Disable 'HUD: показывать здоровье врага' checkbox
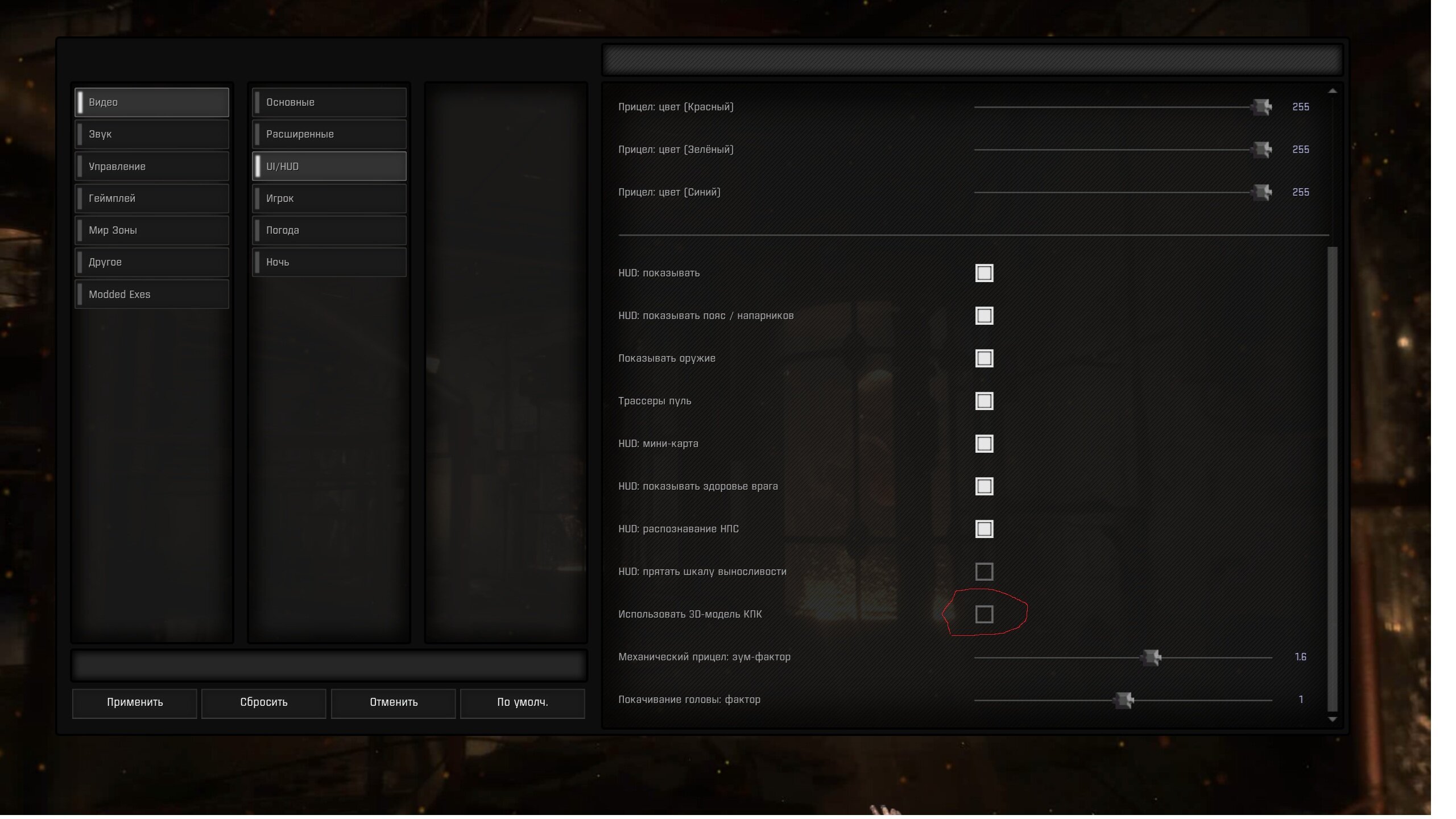 [x=984, y=486]
